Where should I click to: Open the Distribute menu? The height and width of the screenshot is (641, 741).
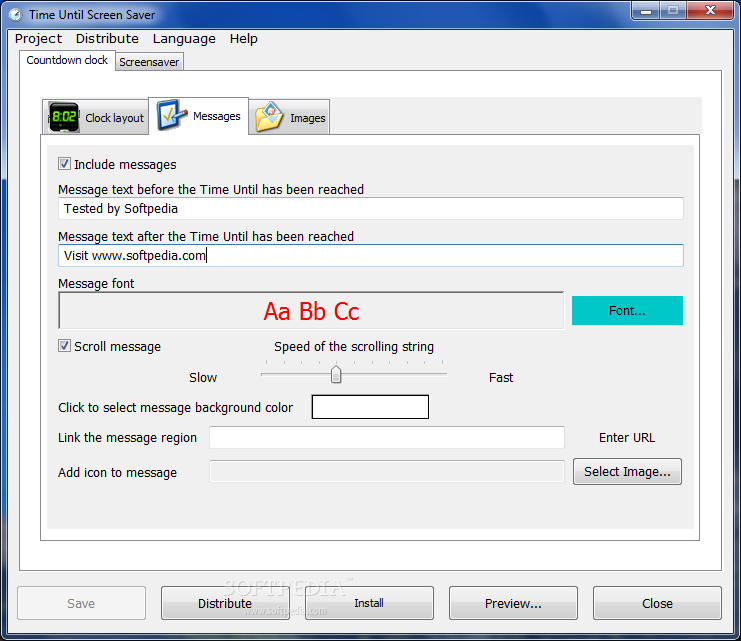[x=107, y=39]
